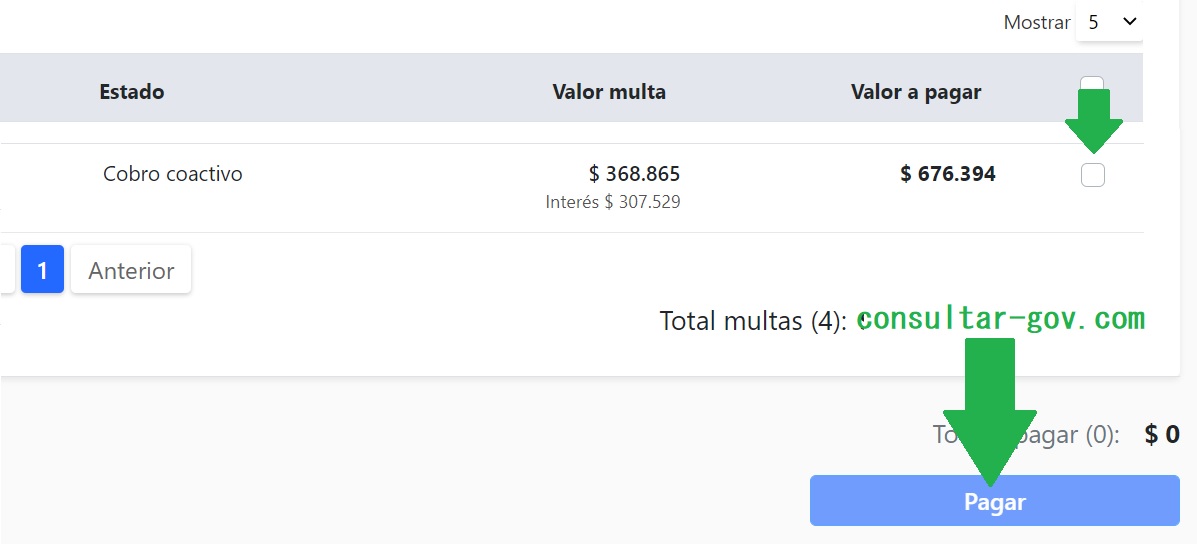Click the Mostrar label text
The width and height of the screenshot is (1197, 544).
coord(1036,22)
